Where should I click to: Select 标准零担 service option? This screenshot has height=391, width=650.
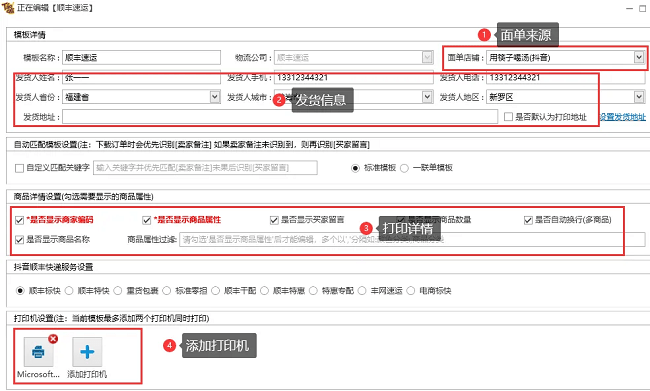pyautogui.click(x=167, y=291)
